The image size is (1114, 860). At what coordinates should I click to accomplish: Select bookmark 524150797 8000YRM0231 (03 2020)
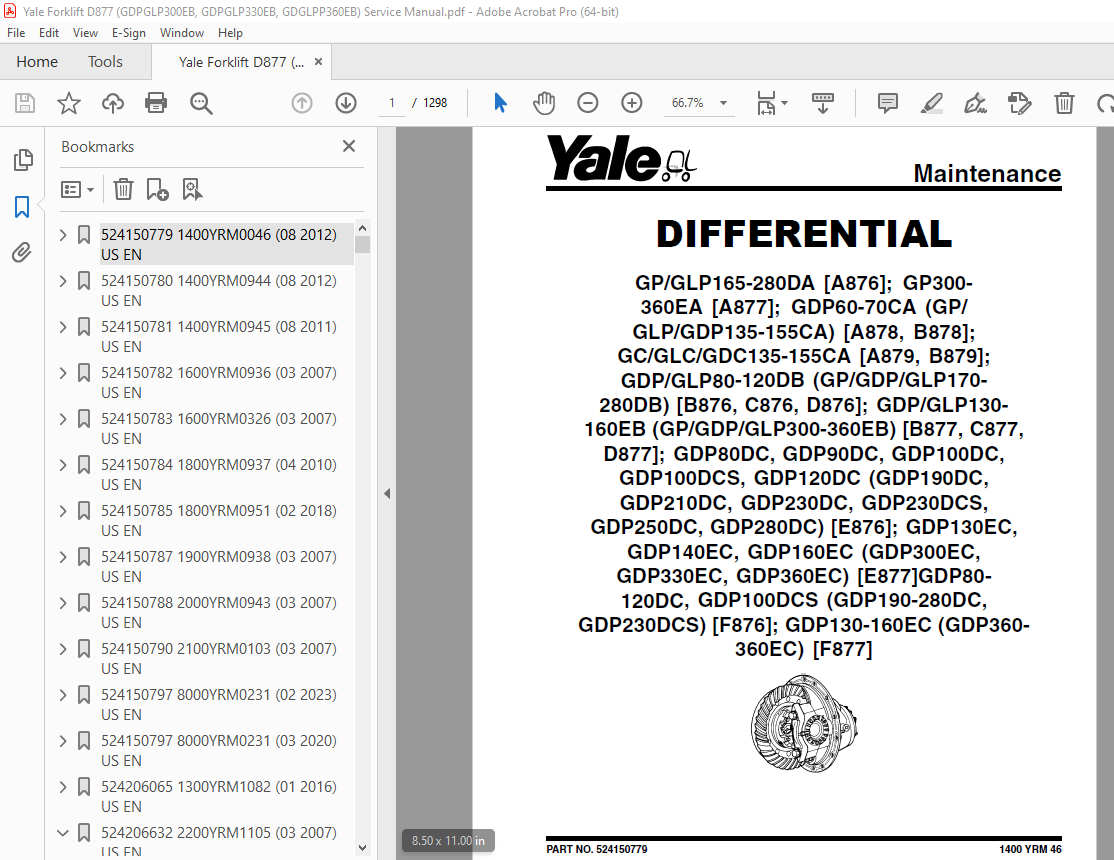point(219,751)
